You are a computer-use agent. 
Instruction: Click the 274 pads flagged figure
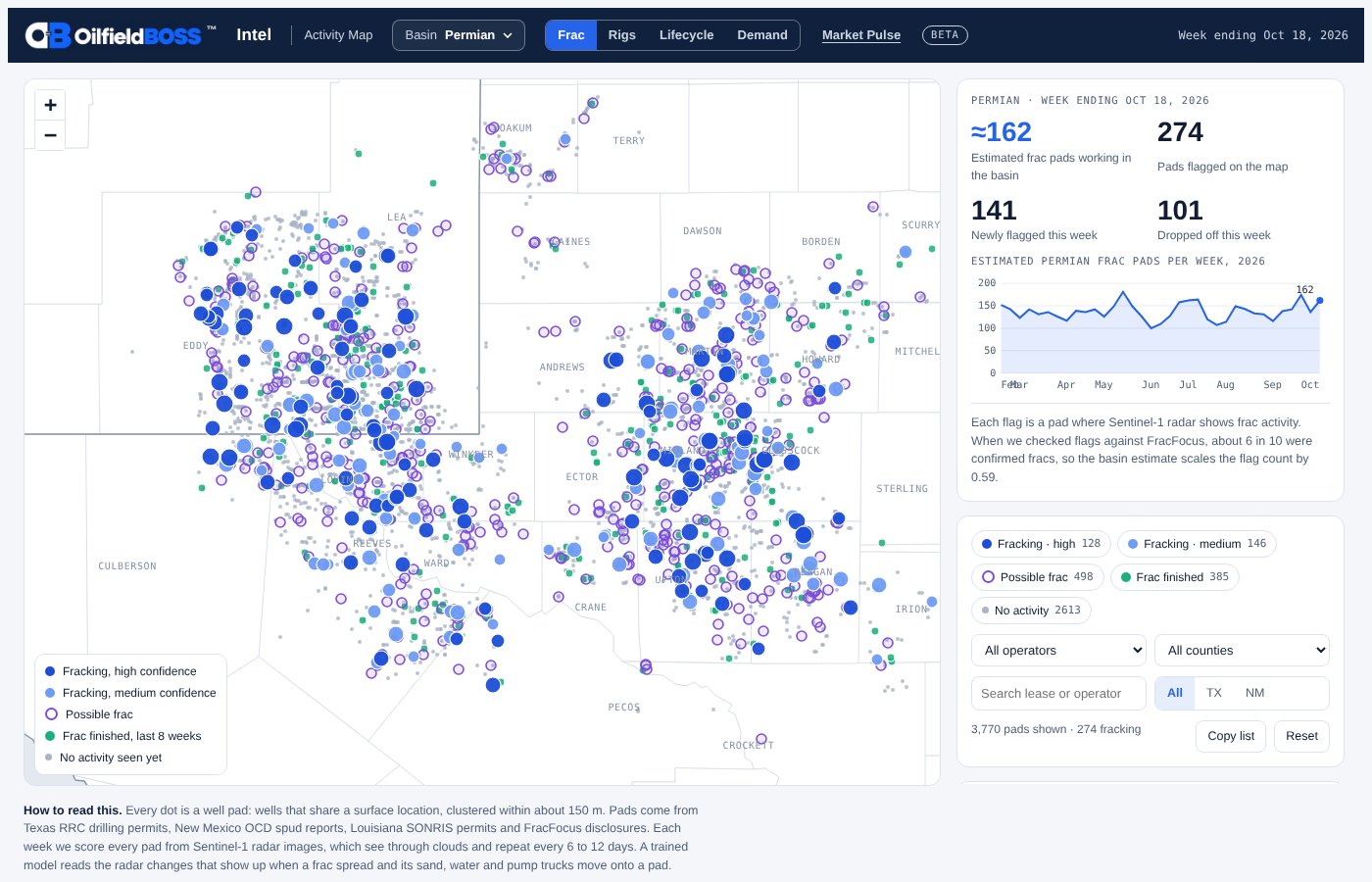pyautogui.click(x=1180, y=132)
